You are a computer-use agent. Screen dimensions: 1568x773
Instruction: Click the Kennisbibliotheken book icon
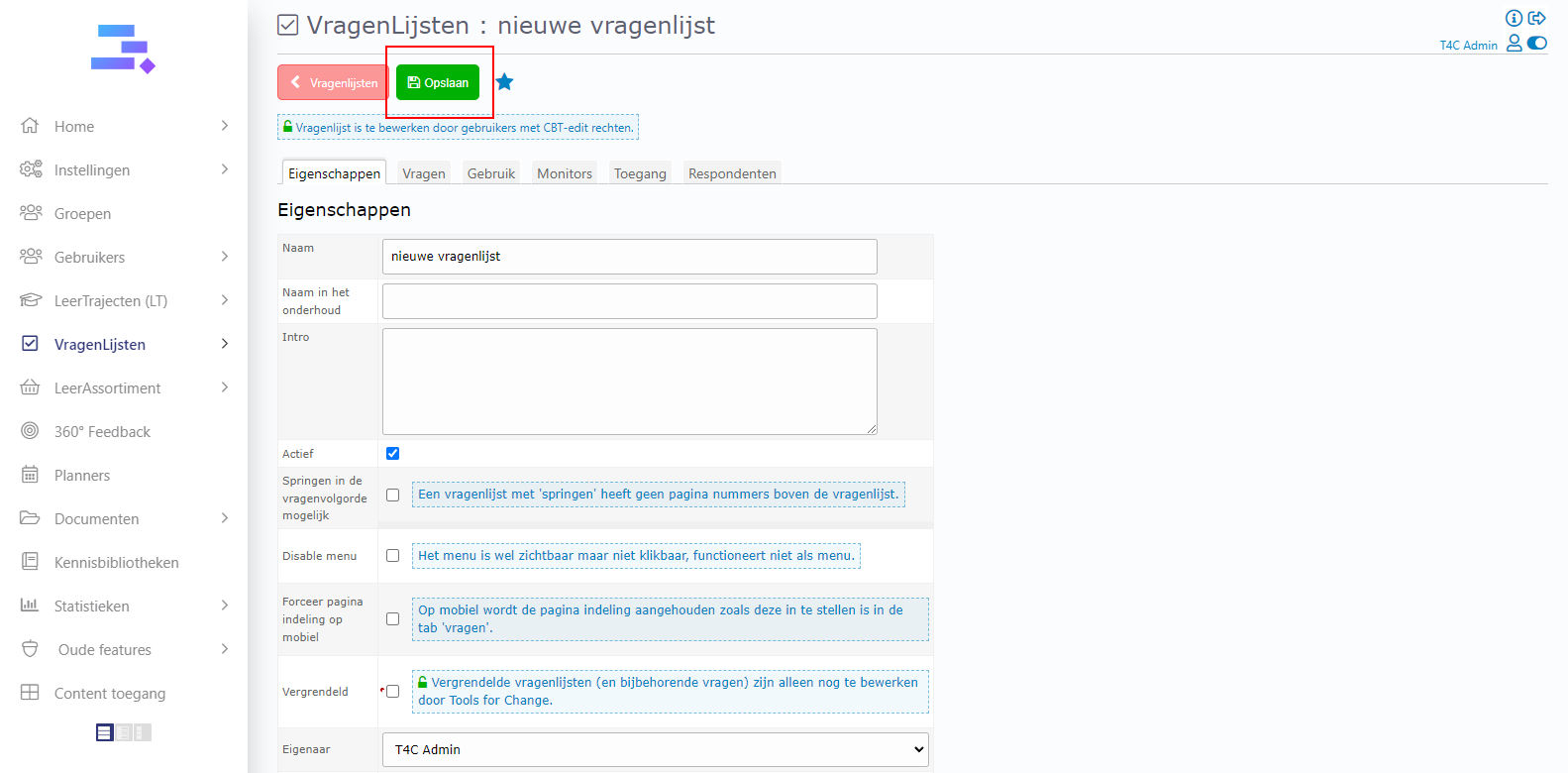click(31, 562)
